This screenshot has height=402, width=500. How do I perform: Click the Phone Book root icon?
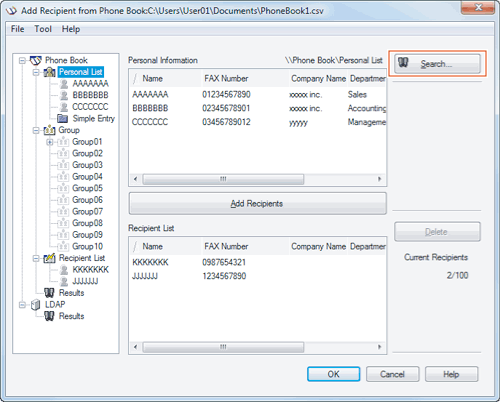[x=36, y=60]
